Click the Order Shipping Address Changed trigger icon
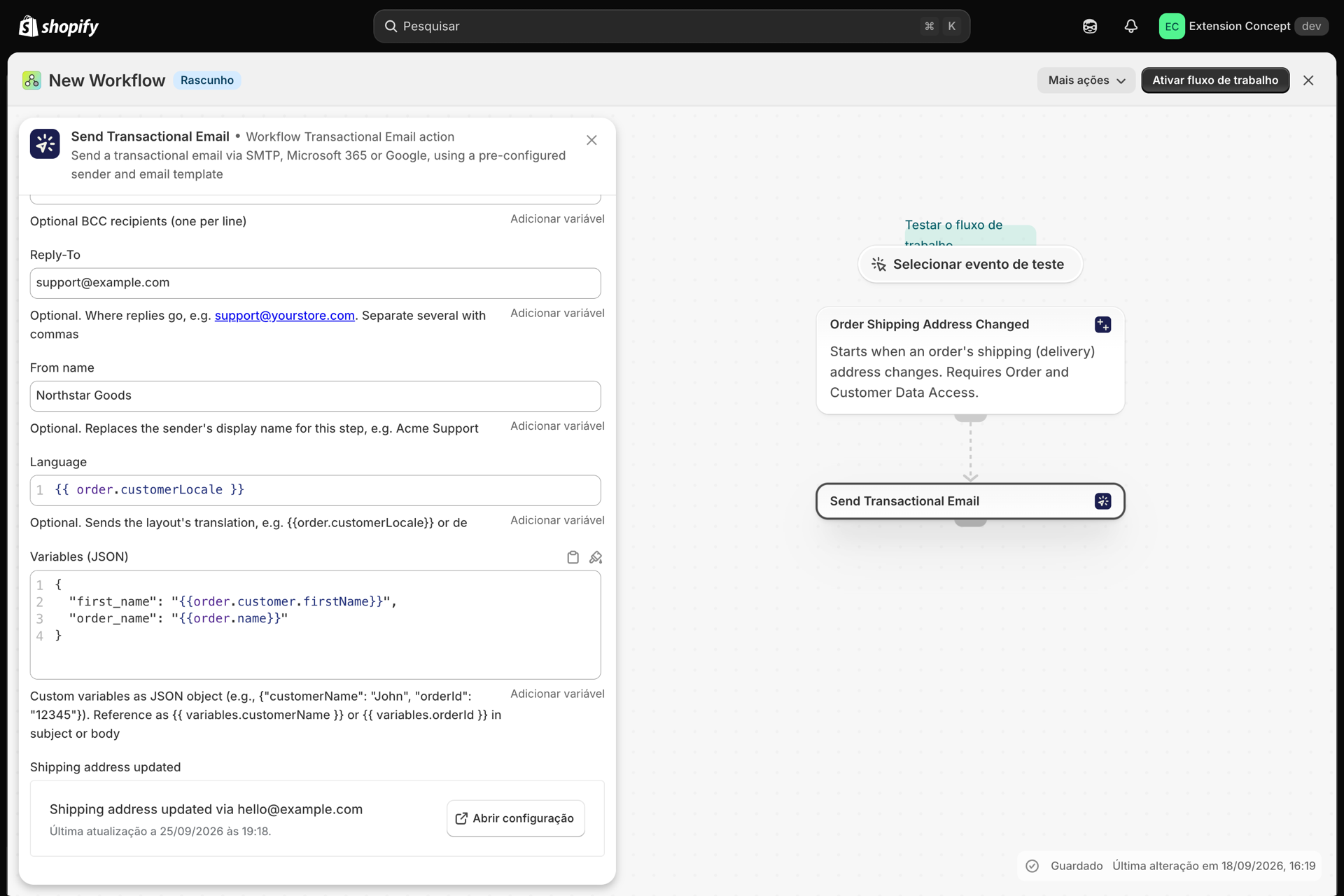This screenshot has height=896, width=1344. [x=1102, y=324]
